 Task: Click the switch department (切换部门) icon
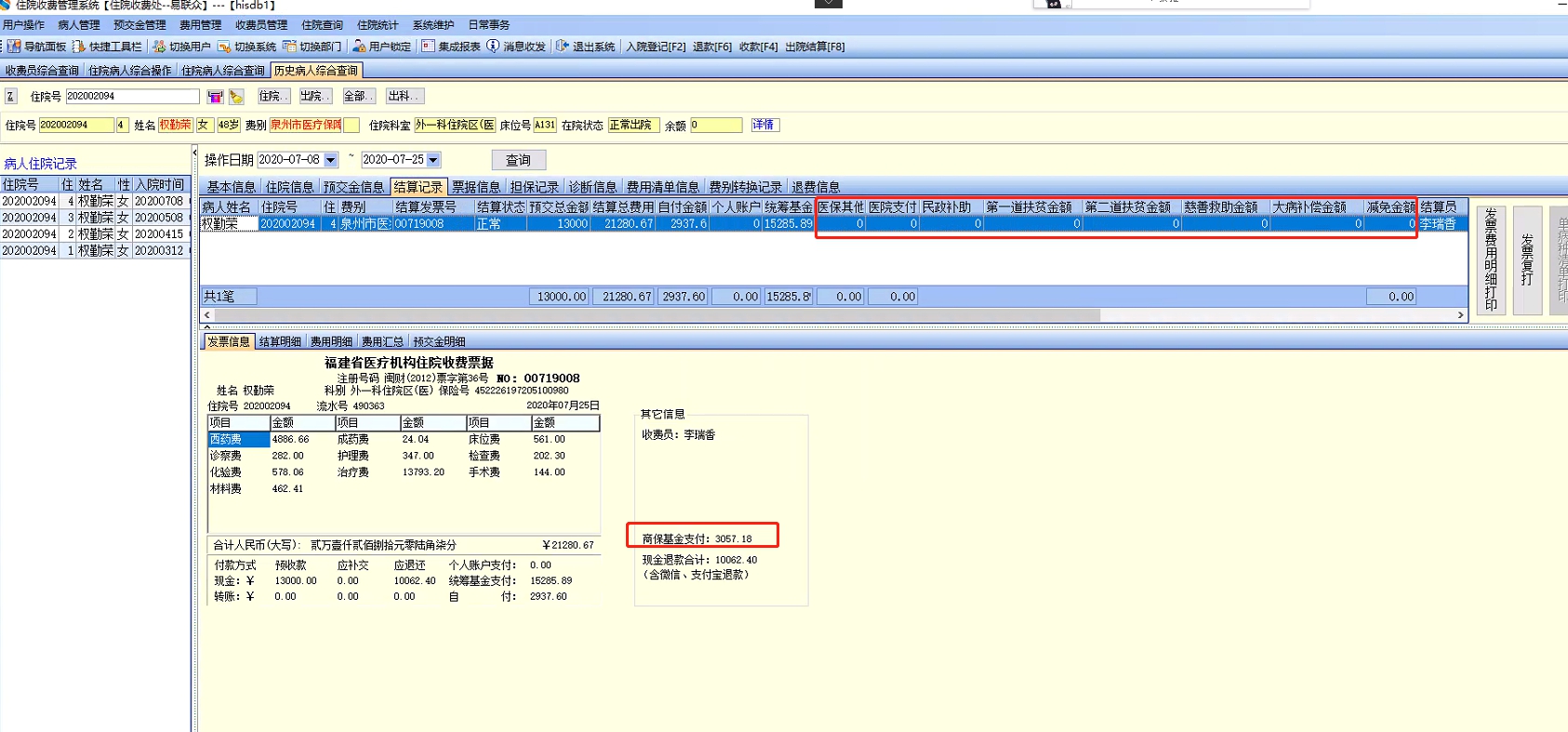click(289, 47)
